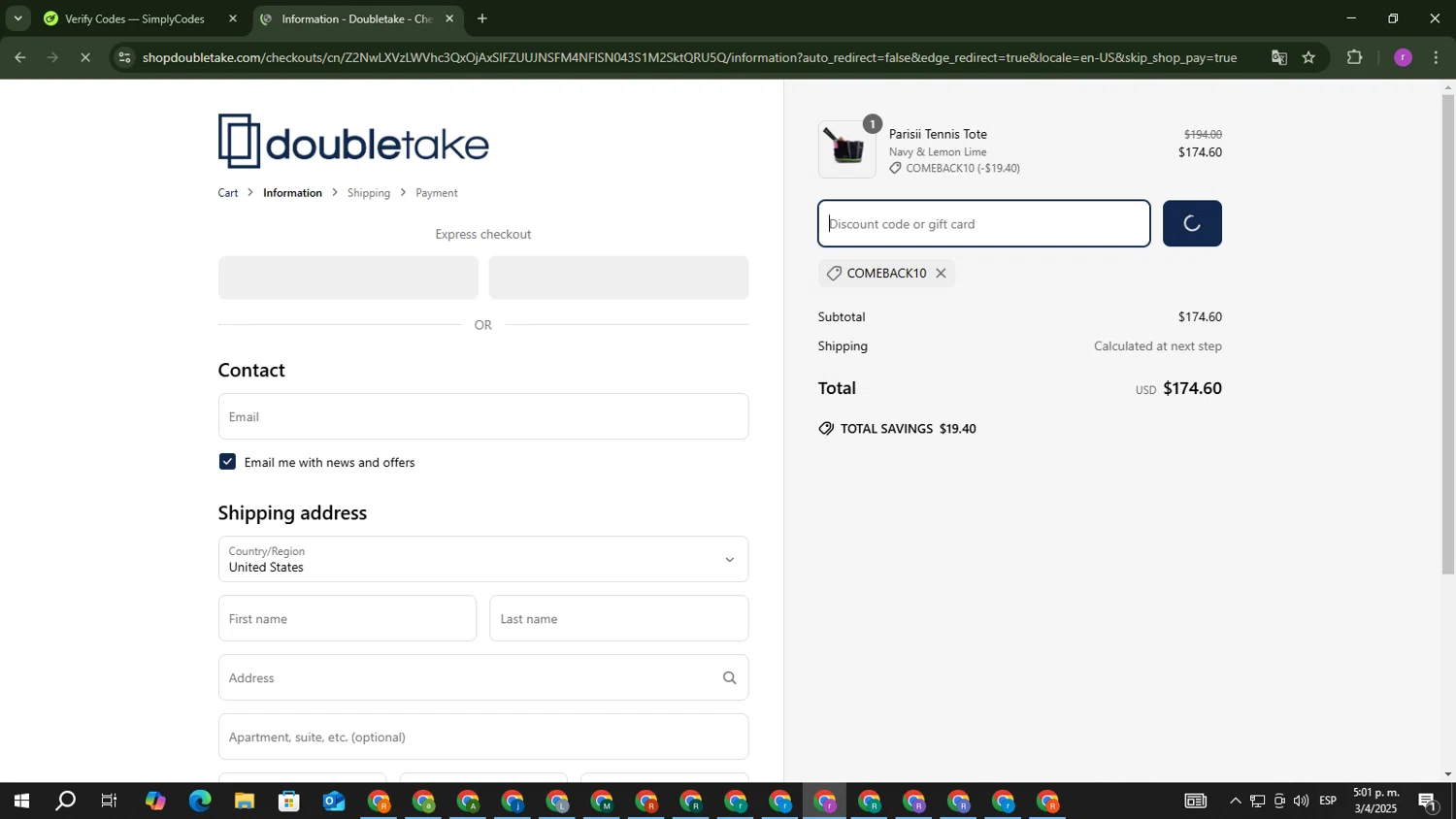Open a new browser tab

tap(482, 18)
